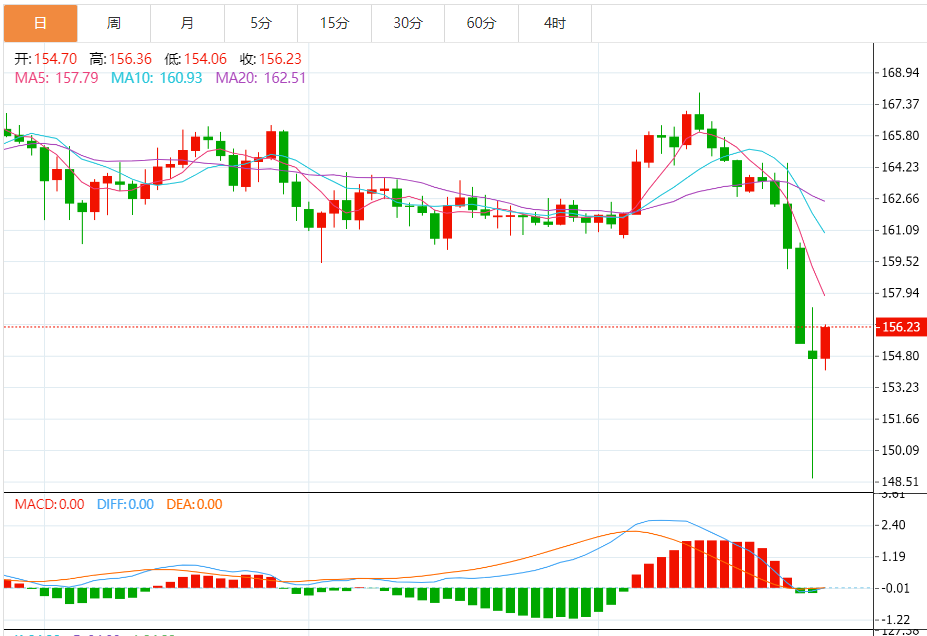Click the 162.66 price axis label

[x=900, y=199]
